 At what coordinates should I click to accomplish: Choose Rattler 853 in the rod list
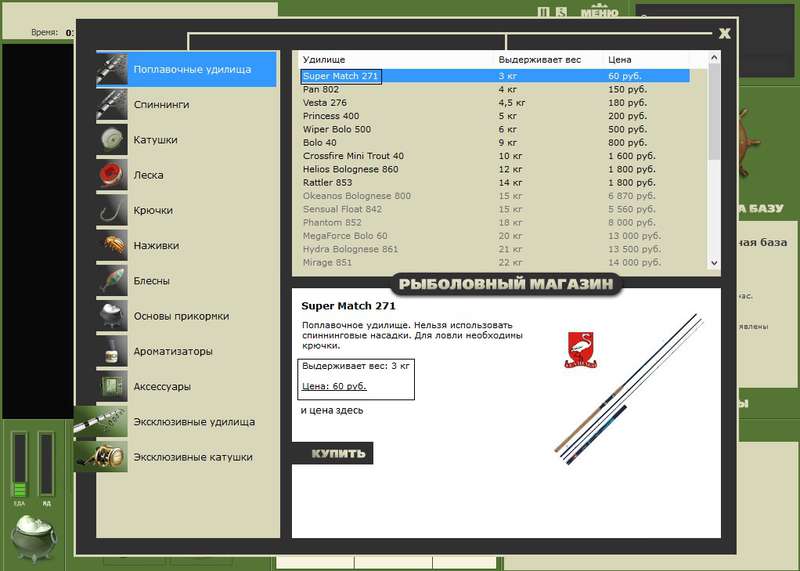495,182
